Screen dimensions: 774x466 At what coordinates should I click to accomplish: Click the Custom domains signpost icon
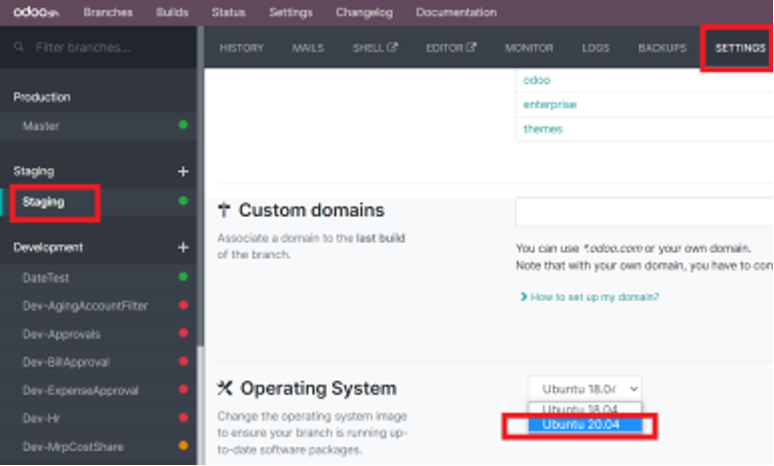tap(224, 210)
